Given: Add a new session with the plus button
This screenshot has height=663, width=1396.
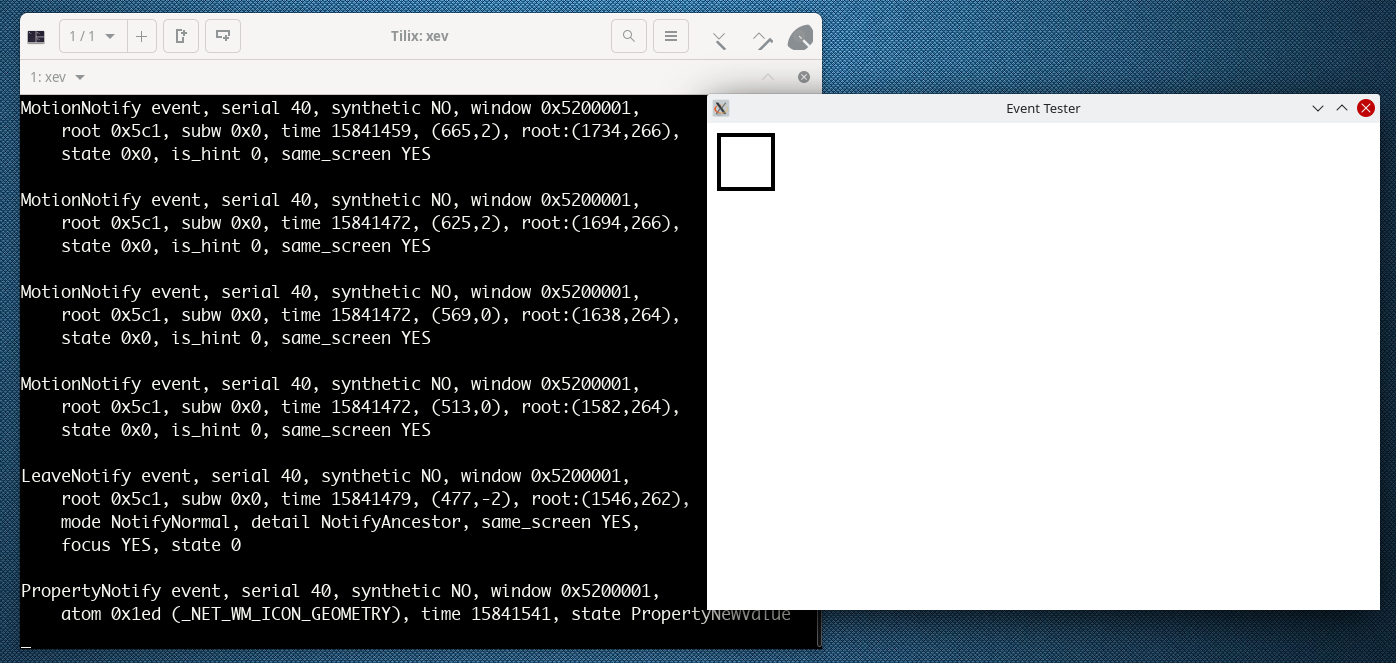Looking at the screenshot, I should click(x=141, y=37).
